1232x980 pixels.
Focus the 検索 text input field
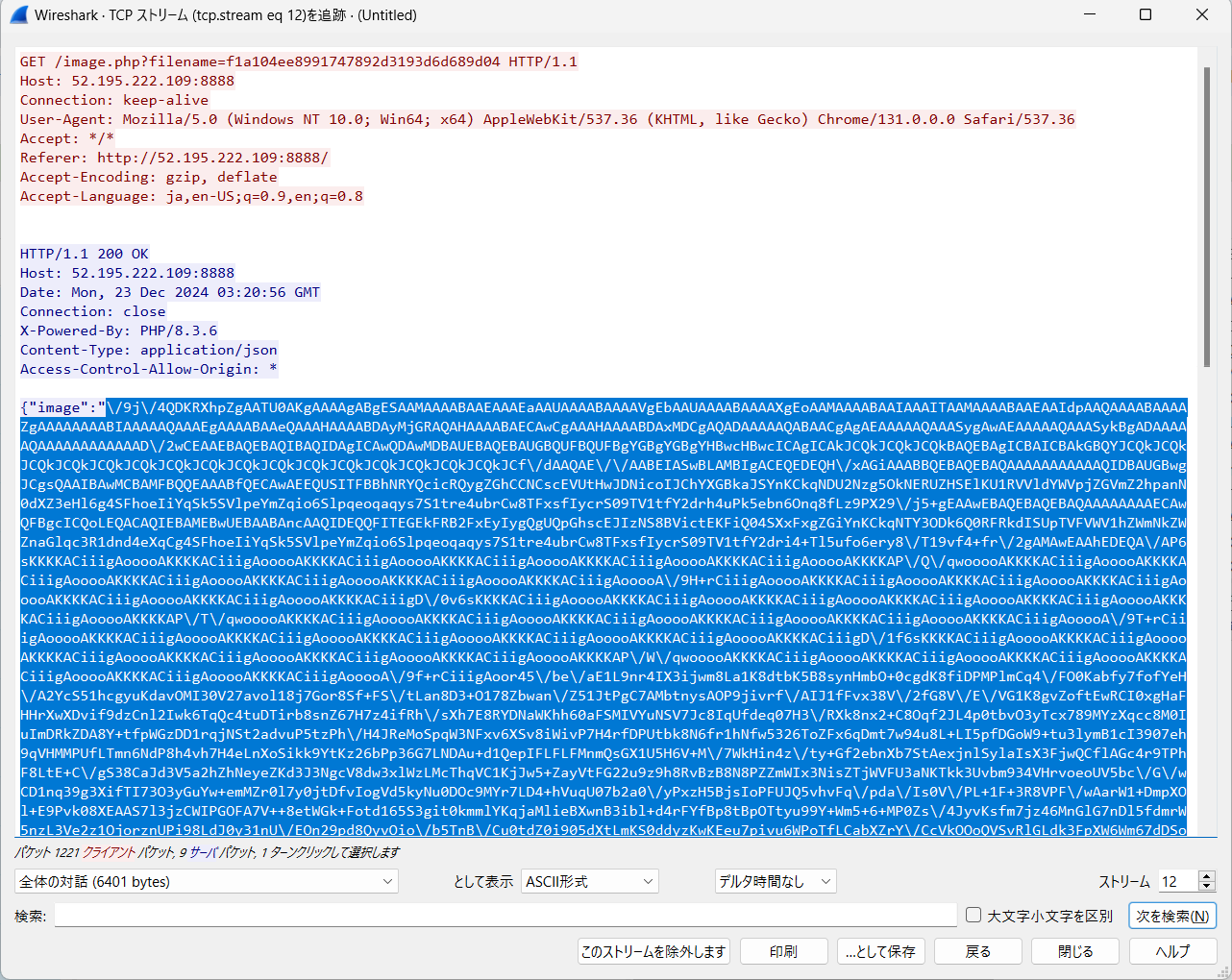click(x=505, y=916)
